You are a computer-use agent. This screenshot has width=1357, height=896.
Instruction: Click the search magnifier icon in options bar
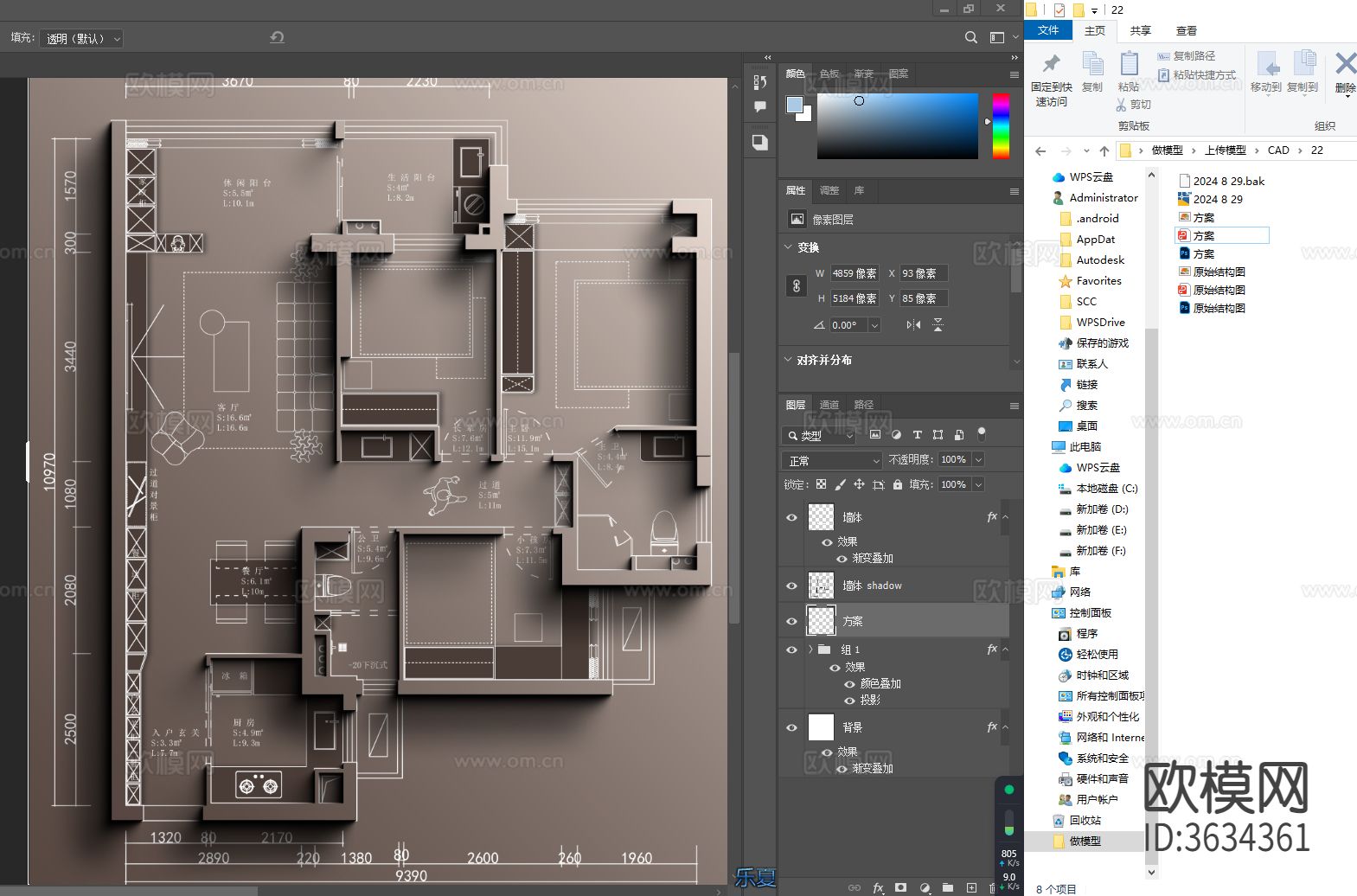click(971, 37)
